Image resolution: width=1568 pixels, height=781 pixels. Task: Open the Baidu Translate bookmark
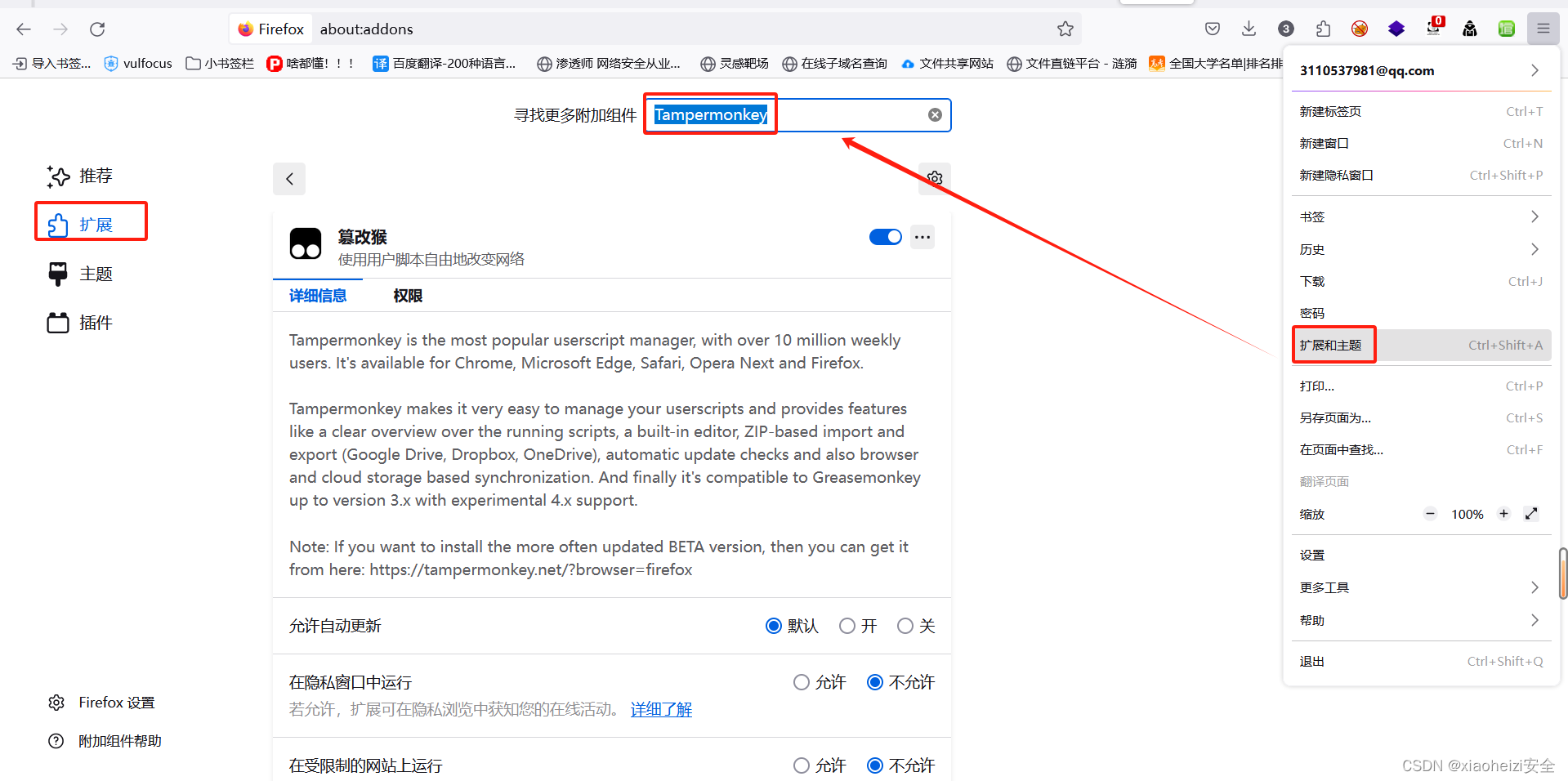click(x=444, y=63)
